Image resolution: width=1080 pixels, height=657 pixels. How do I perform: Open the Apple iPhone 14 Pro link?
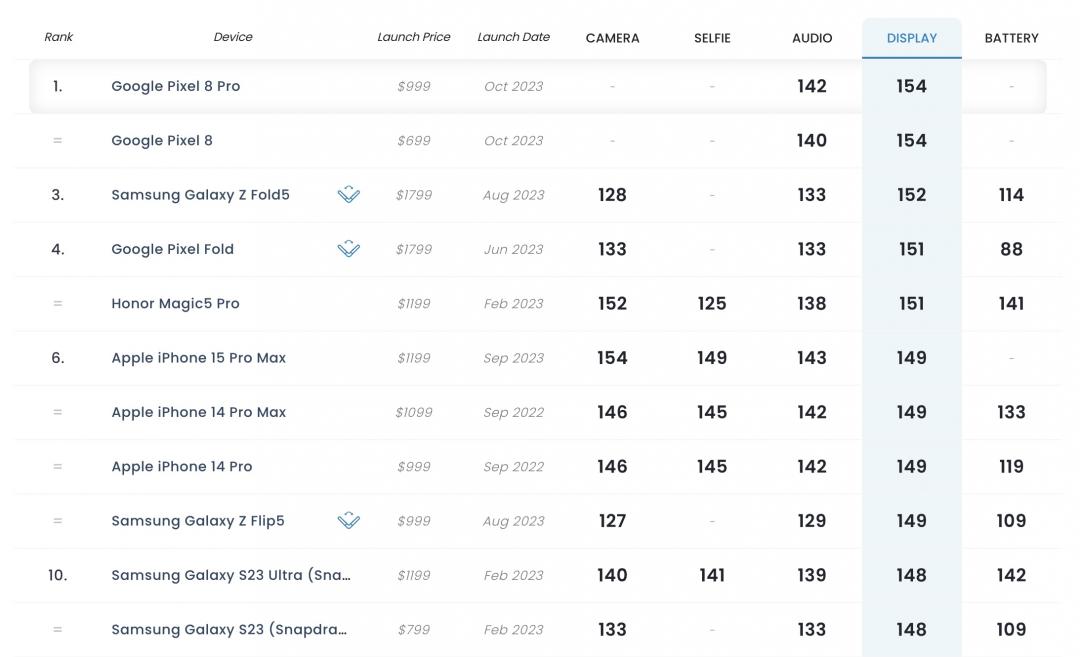(181, 467)
